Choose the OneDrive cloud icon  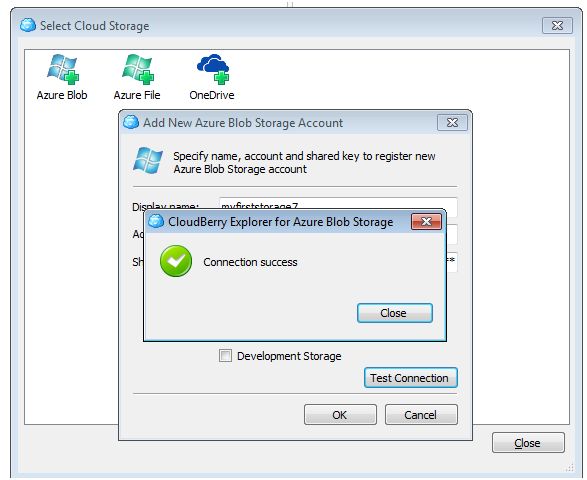point(213,69)
